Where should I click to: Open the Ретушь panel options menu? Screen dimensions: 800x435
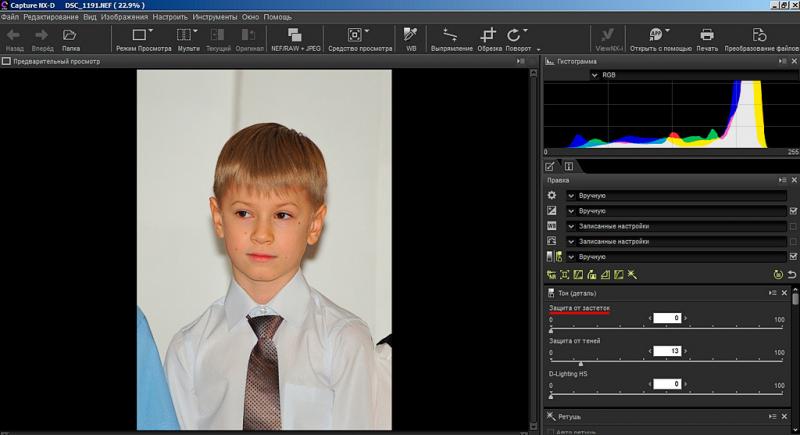(x=772, y=417)
